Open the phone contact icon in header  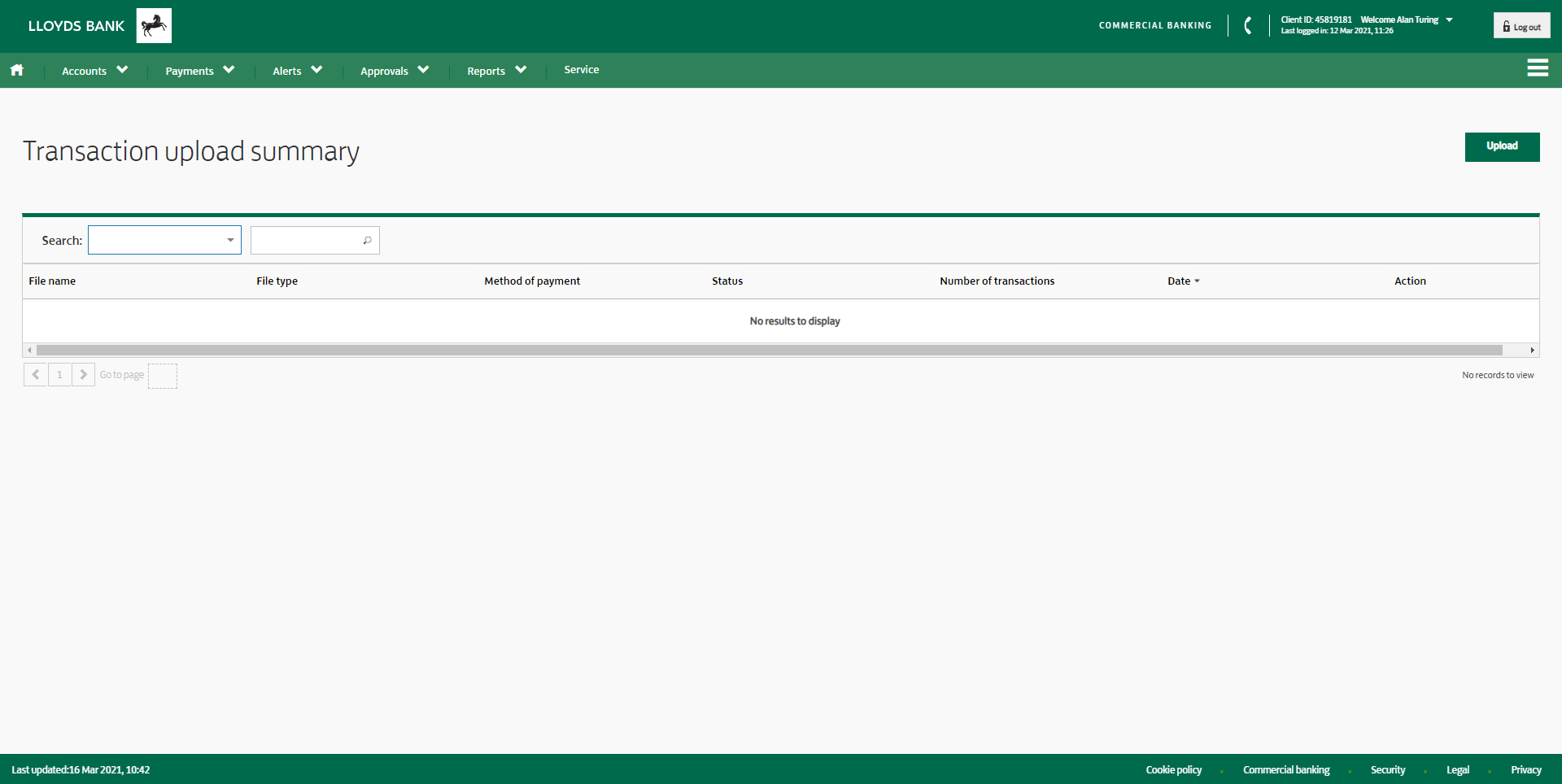click(x=1248, y=26)
